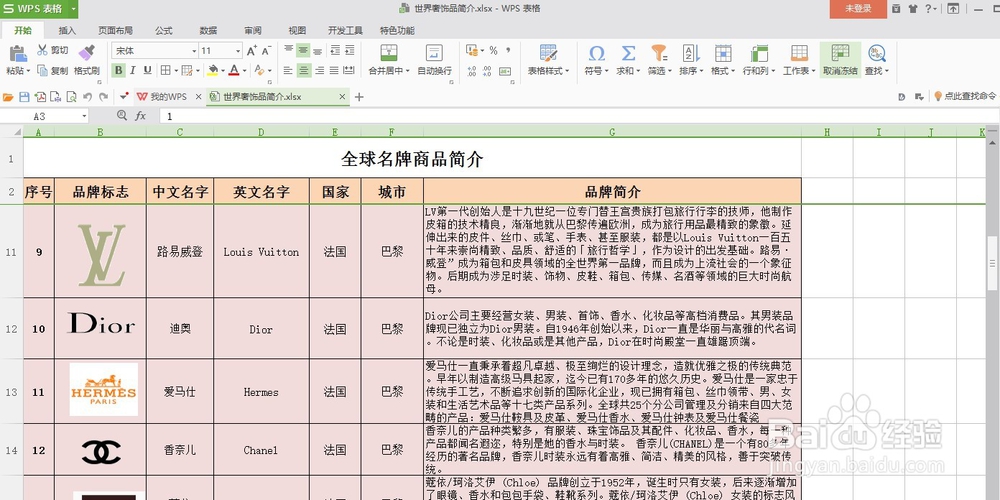This screenshot has width=1000, height=500.
Task: Open the 插入 (Insert) ribbon tab
Action: tap(67, 30)
